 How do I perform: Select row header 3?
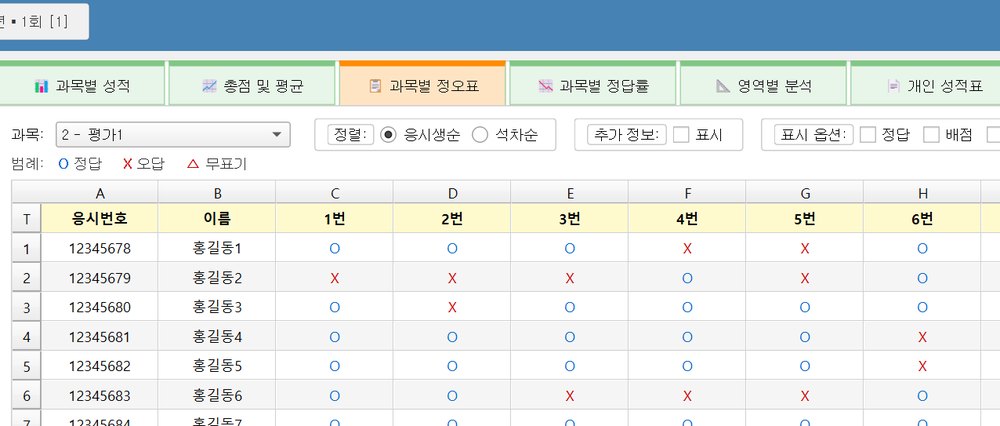[x=27, y=307]
